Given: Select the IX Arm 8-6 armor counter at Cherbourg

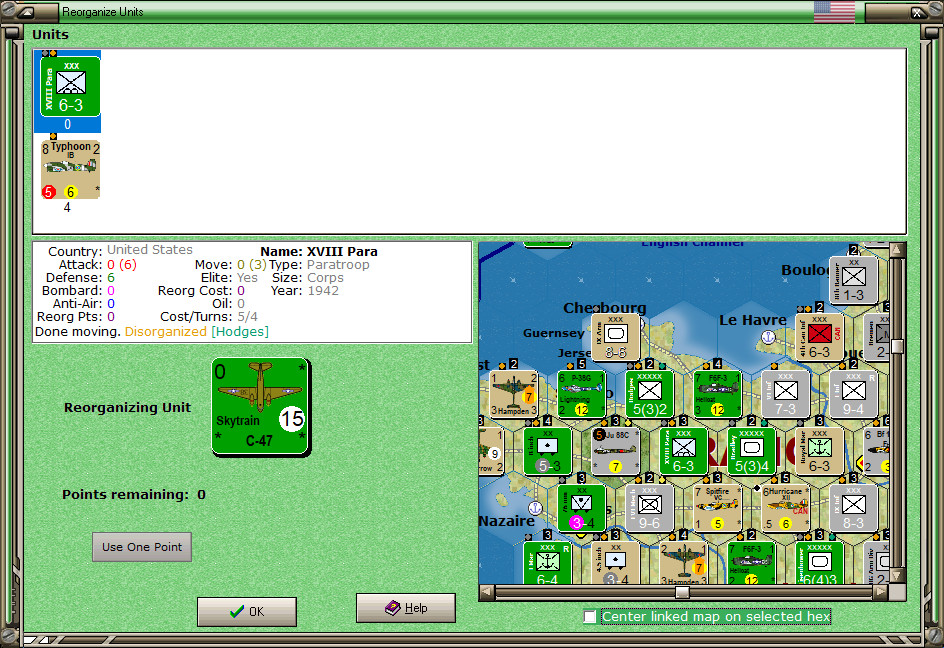Looking at the screenshot, I should 615,337.
